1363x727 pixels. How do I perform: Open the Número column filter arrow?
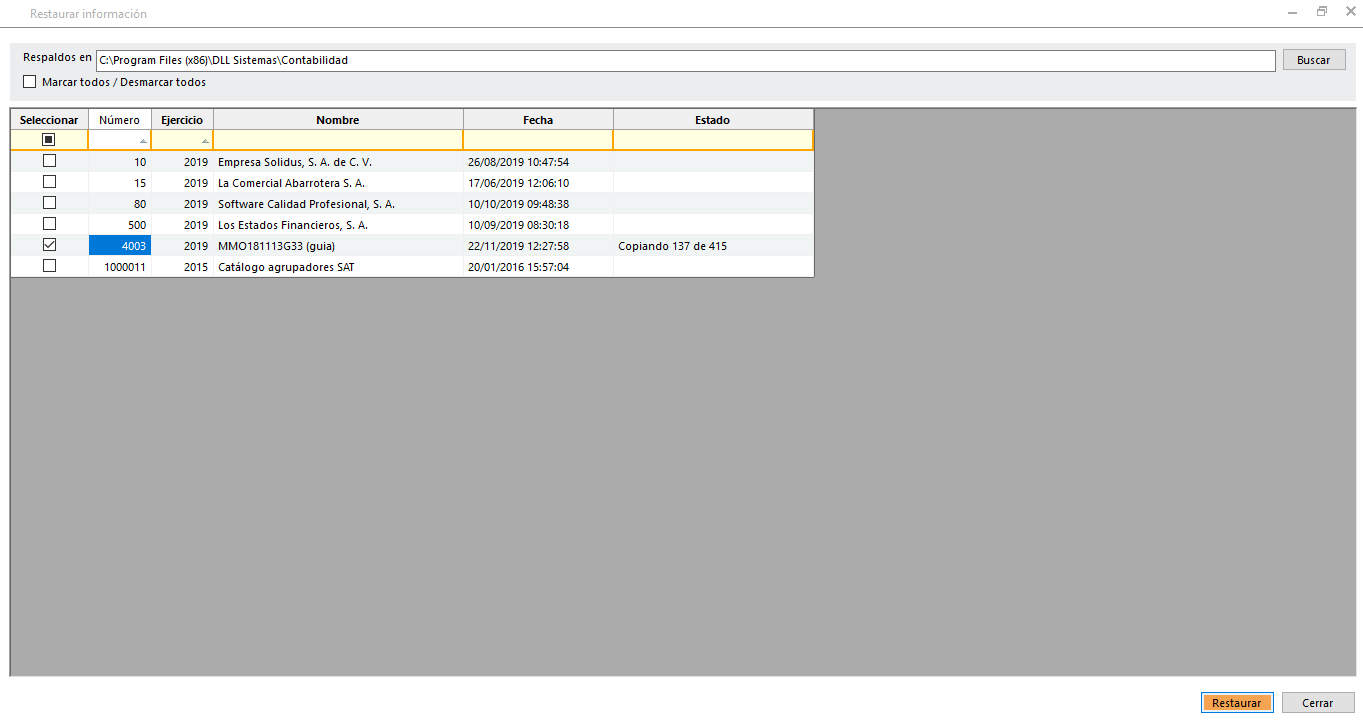point(143,141)
